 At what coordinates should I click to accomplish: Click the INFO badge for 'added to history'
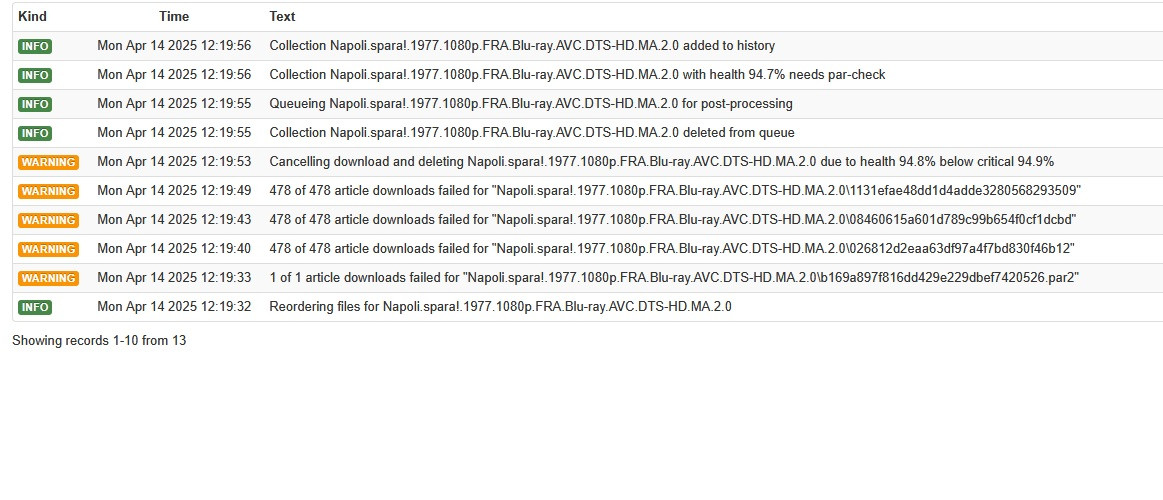[x=35, y=46]
